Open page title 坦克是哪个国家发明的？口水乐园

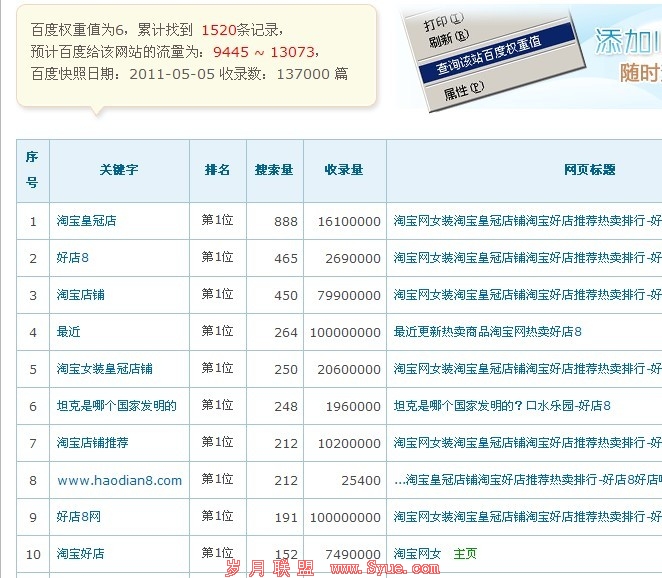point(501,405)
